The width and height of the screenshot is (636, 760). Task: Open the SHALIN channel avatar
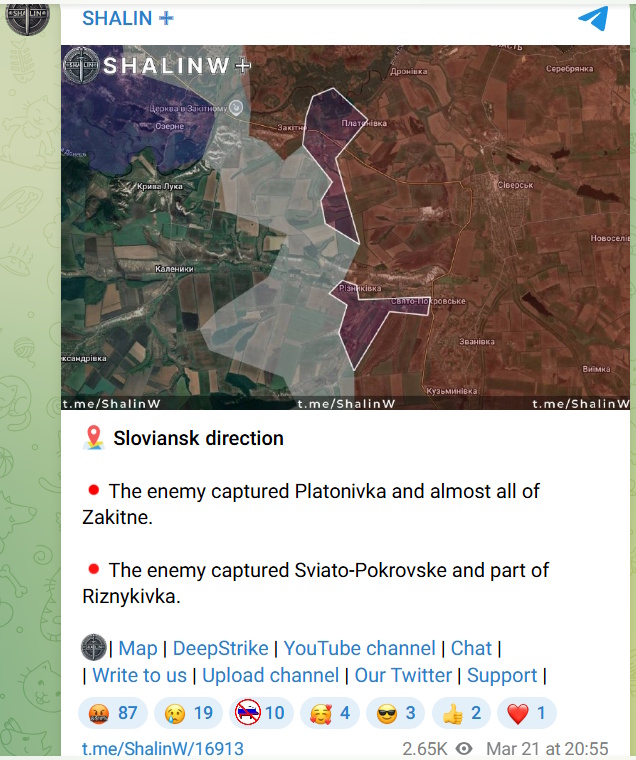tap(27, 17)
